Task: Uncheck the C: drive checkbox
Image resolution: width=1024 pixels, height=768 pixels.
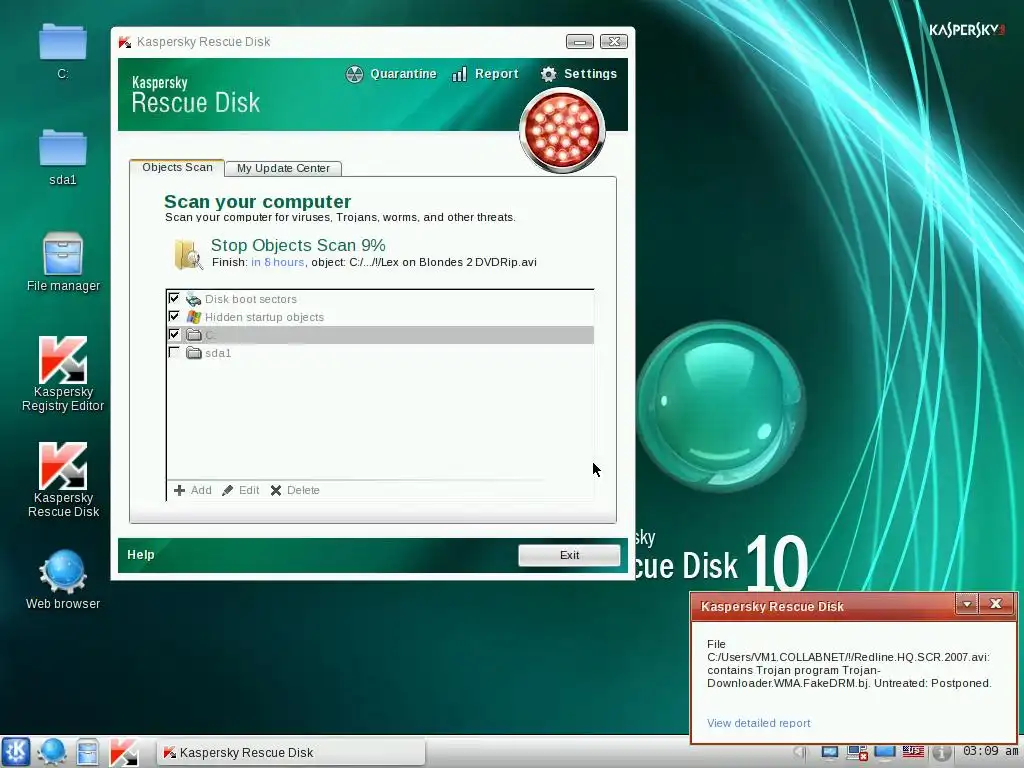Action: pyautogui.click(x=174, y=334)
